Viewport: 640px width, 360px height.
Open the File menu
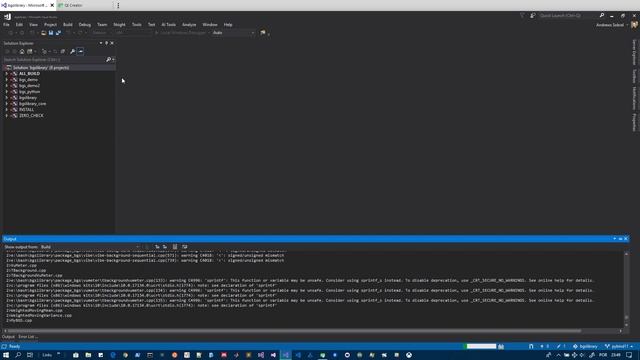pos(6,24)
